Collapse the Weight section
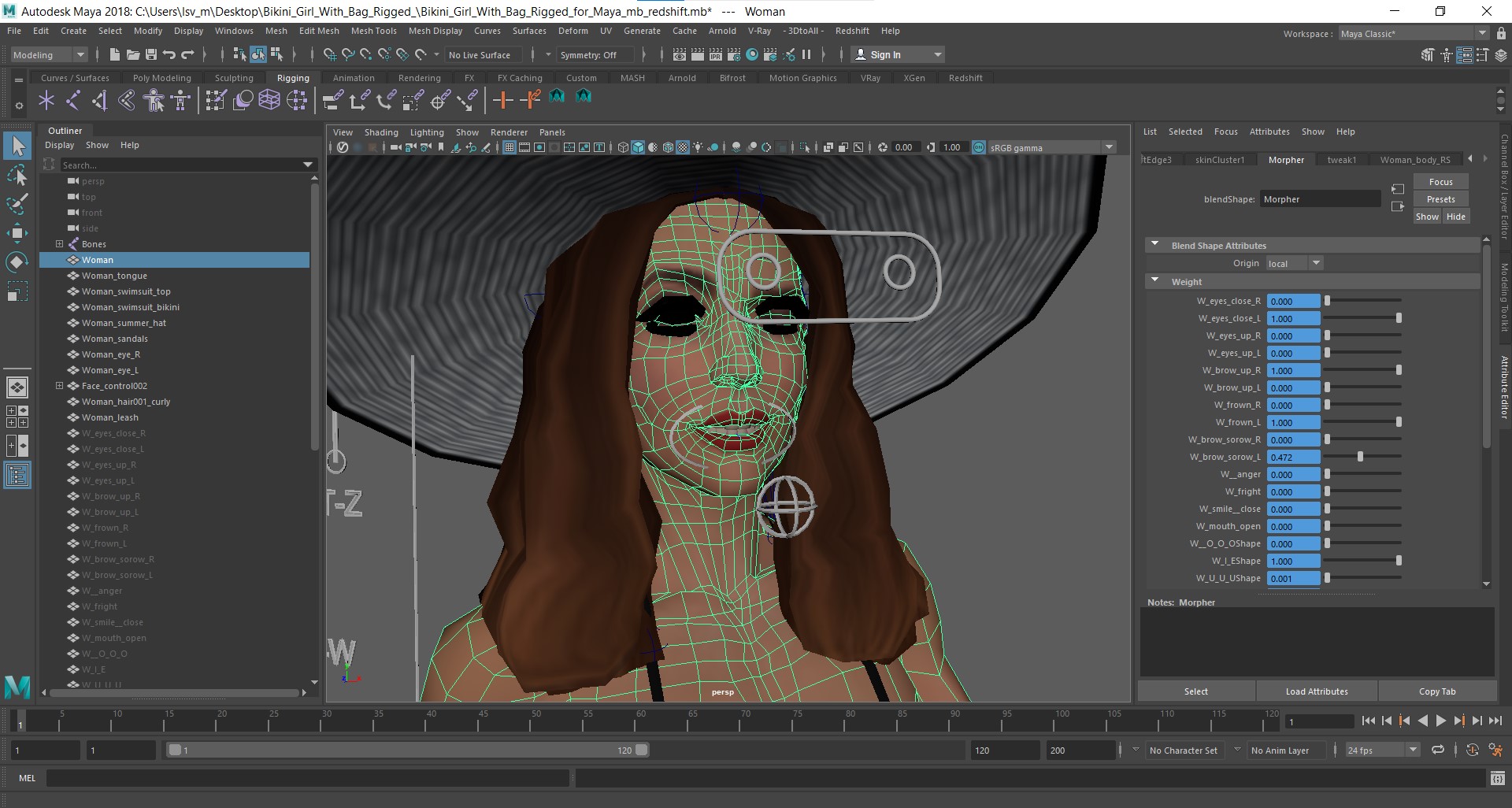The height and width of the screenshot is (808, 1512). (1155, 281)
